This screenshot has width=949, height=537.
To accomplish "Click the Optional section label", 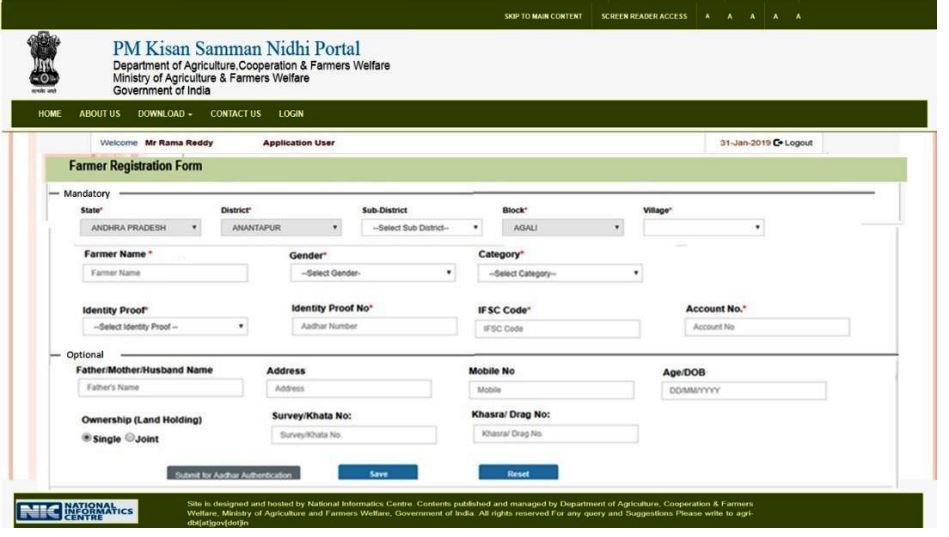I will [x=85, y=355].
